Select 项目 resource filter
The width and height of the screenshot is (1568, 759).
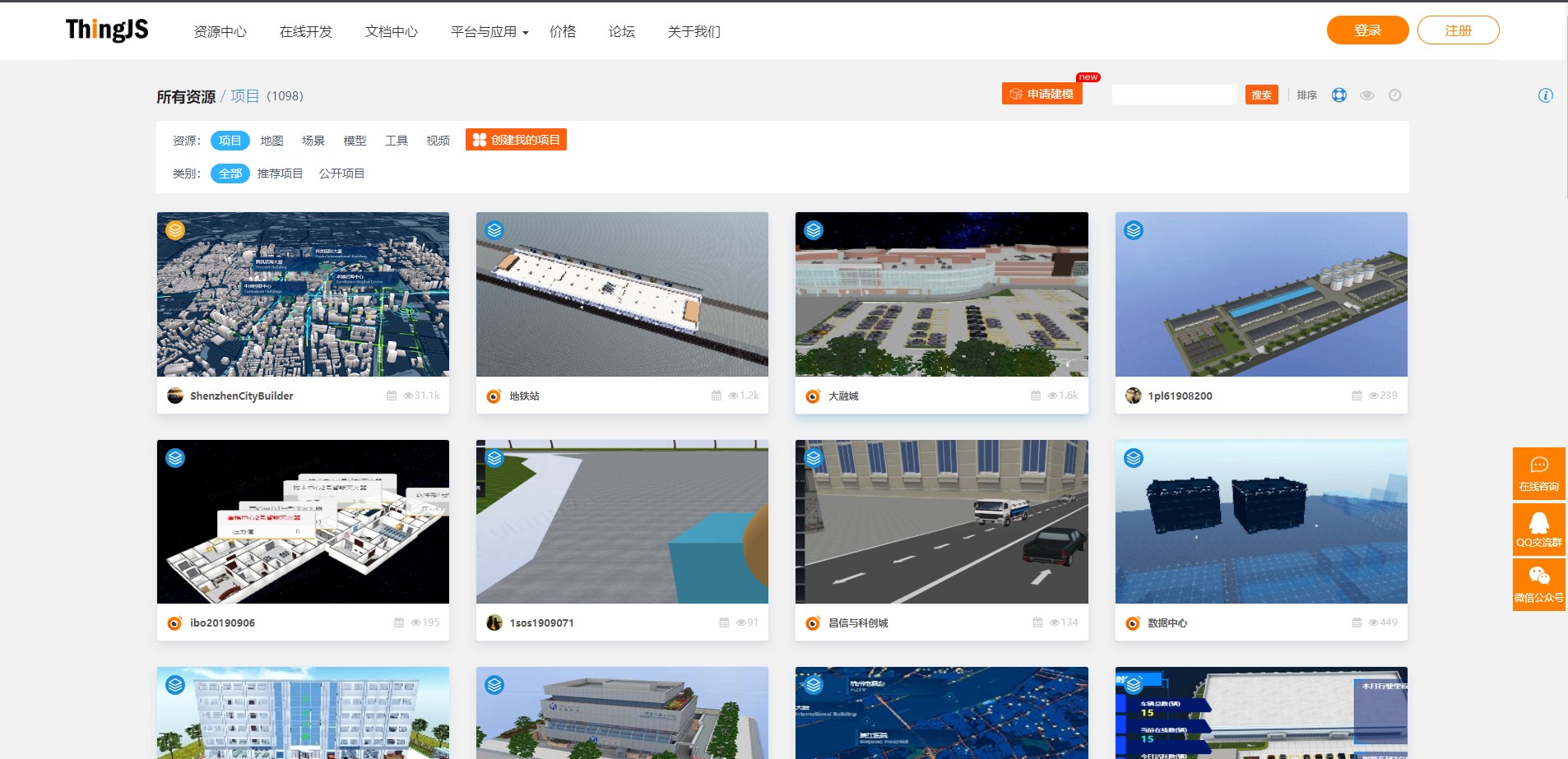(x=230, y=141)
